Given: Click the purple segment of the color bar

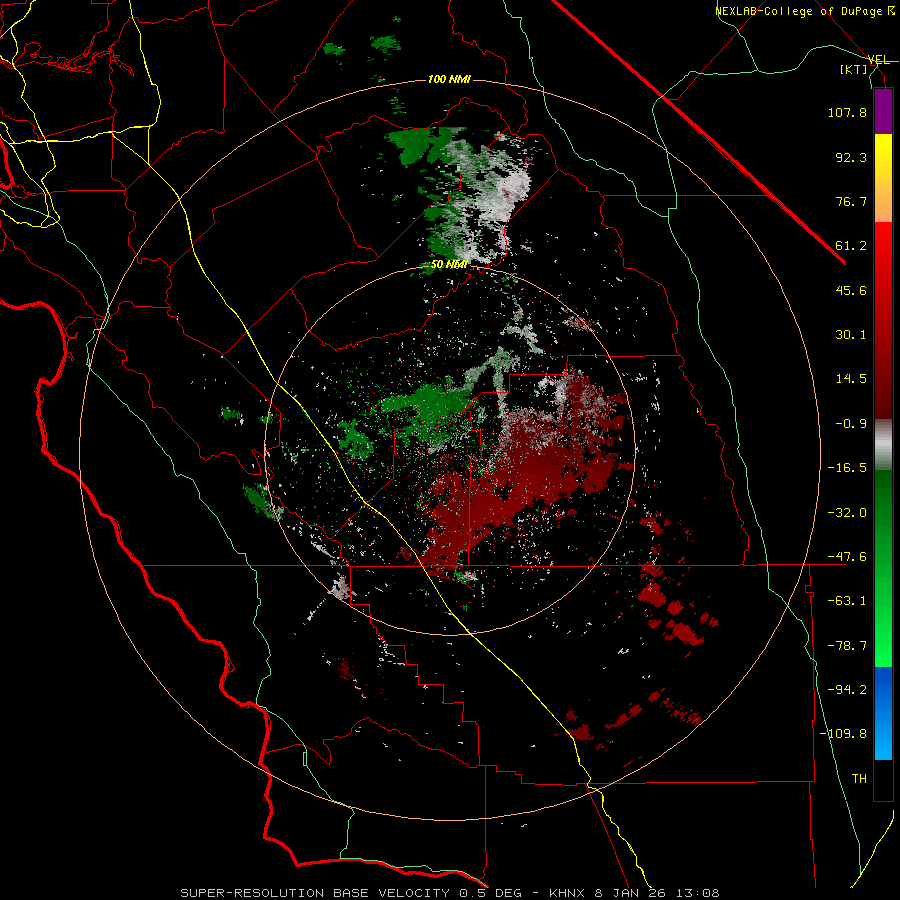Looking at the screenshot, I should click(883, 111).
